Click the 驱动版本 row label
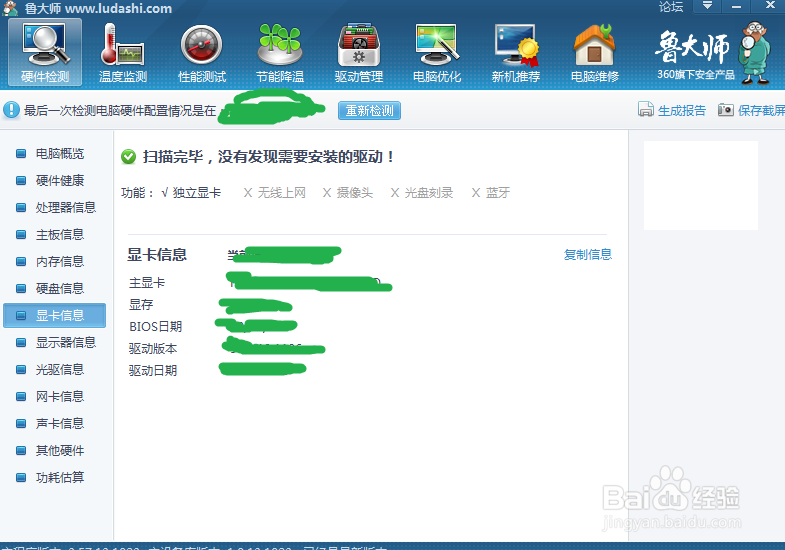Image resolution: width=785 pixels, height=550 pixels. (153, 349)
